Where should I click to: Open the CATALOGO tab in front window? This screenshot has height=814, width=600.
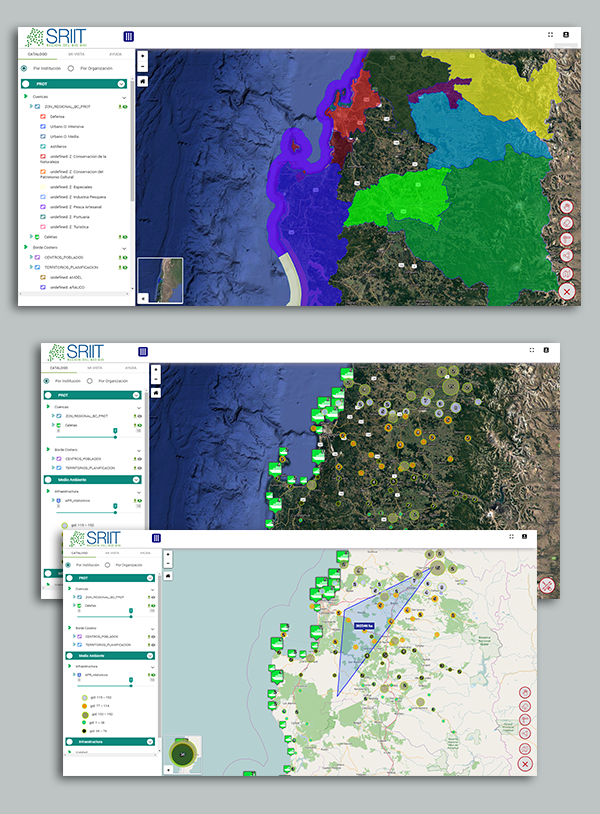tap(79, 553)
